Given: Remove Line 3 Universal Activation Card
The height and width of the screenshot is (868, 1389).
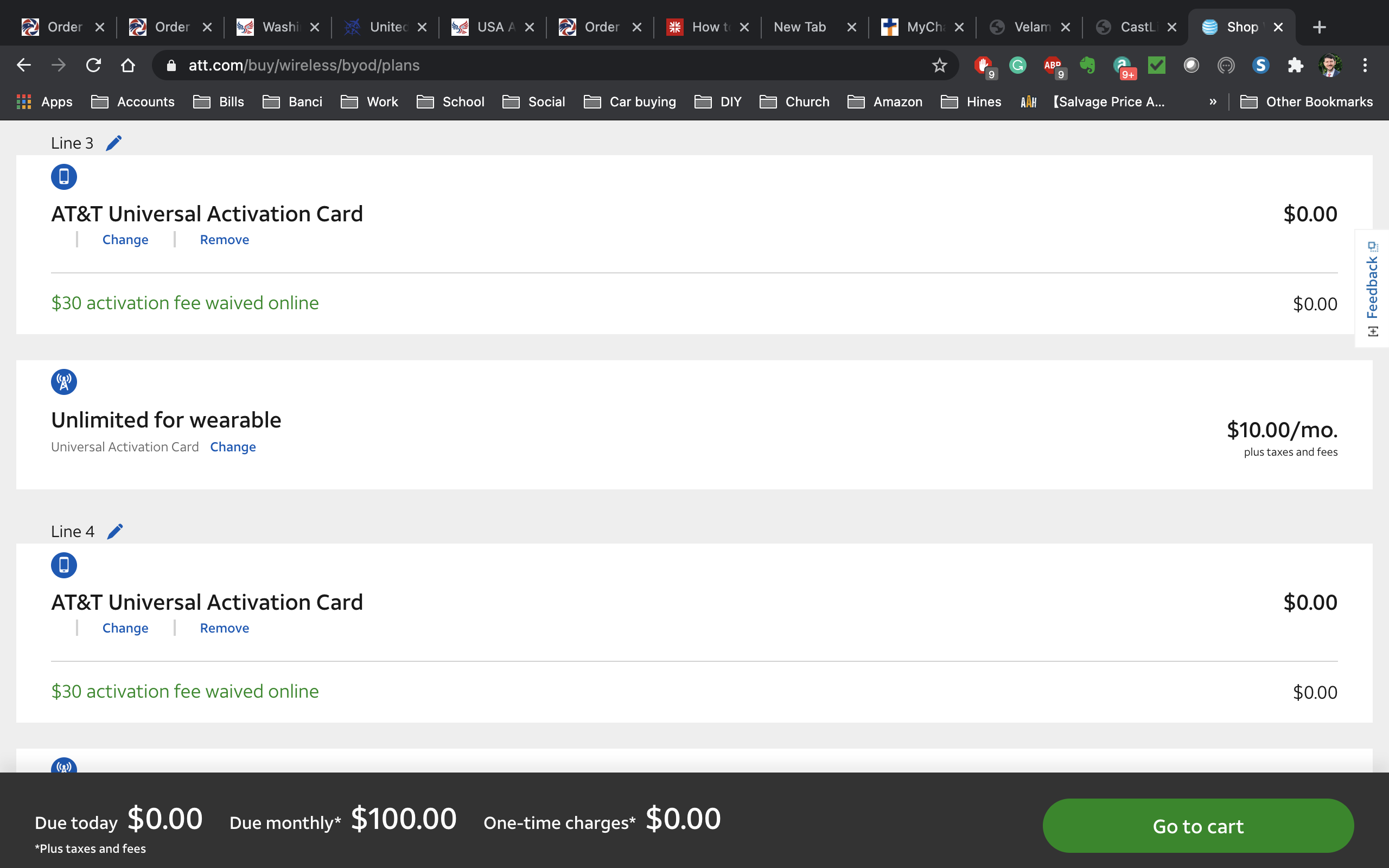Looking at the screenshot, I should click(225, 239).
